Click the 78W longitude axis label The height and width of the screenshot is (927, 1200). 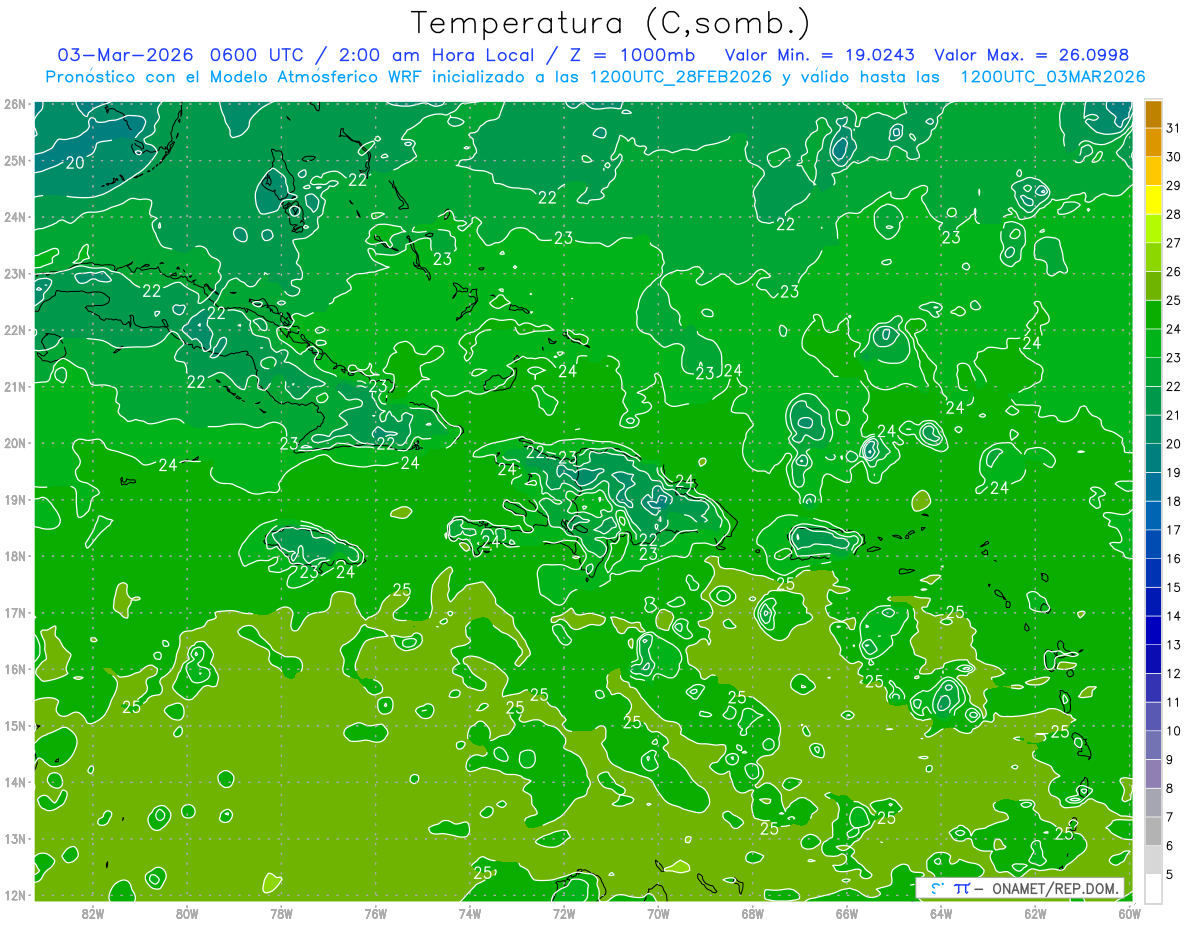(281, 914)
